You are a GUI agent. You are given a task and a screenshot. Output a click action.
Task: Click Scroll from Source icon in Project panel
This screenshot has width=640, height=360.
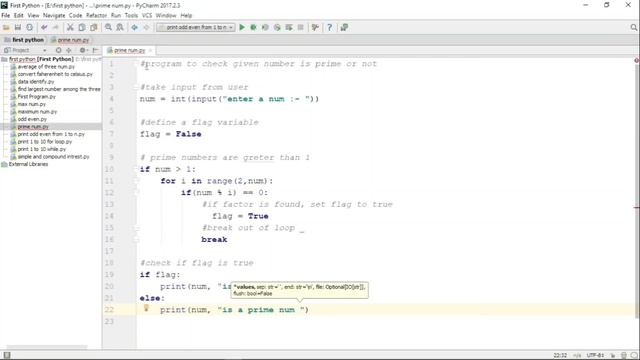[x=58, y=50]
